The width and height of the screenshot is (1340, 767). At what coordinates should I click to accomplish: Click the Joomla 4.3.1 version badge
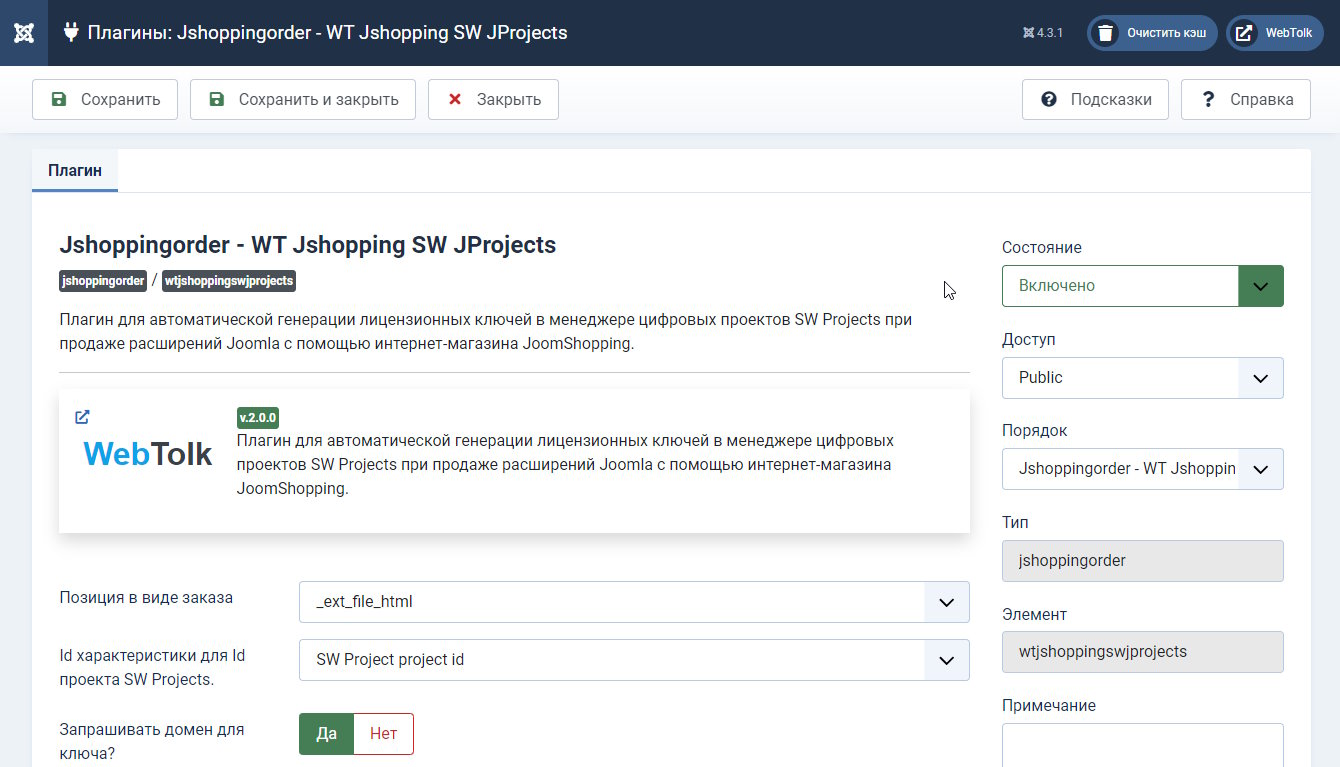coord(1043,33)
